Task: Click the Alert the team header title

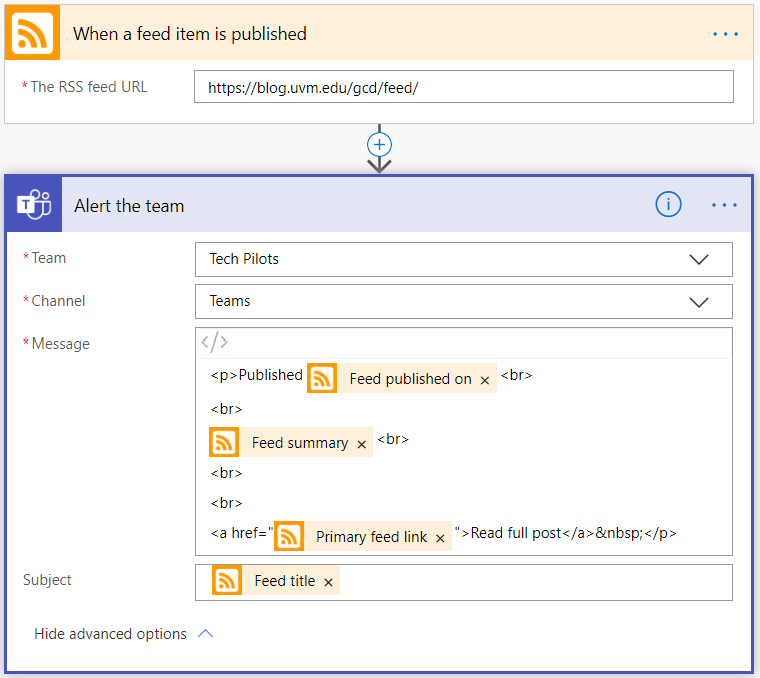Action: pyautogui.click(x=129, y=206)
